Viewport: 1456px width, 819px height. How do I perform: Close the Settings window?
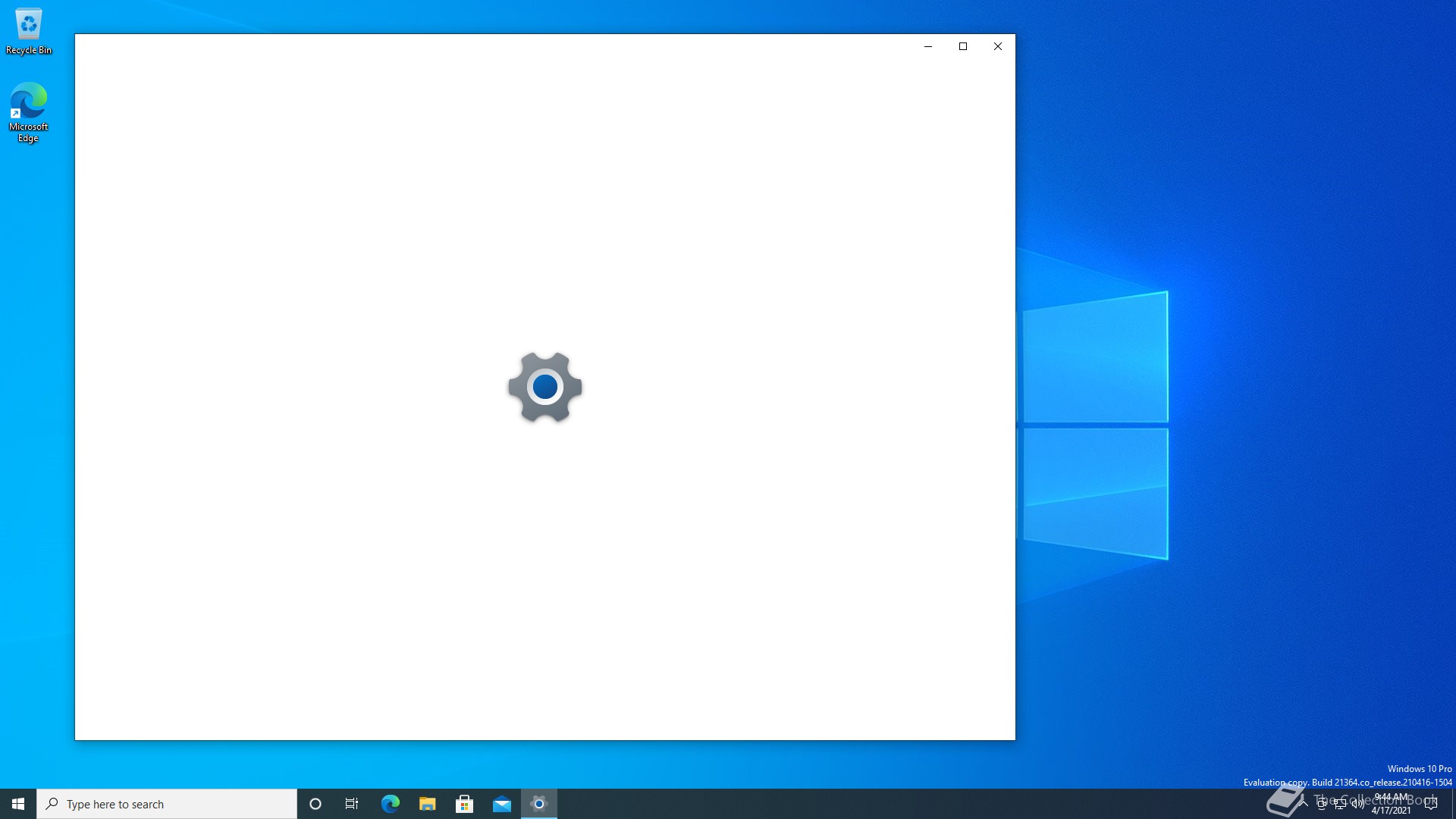click(x=998, y=46)
